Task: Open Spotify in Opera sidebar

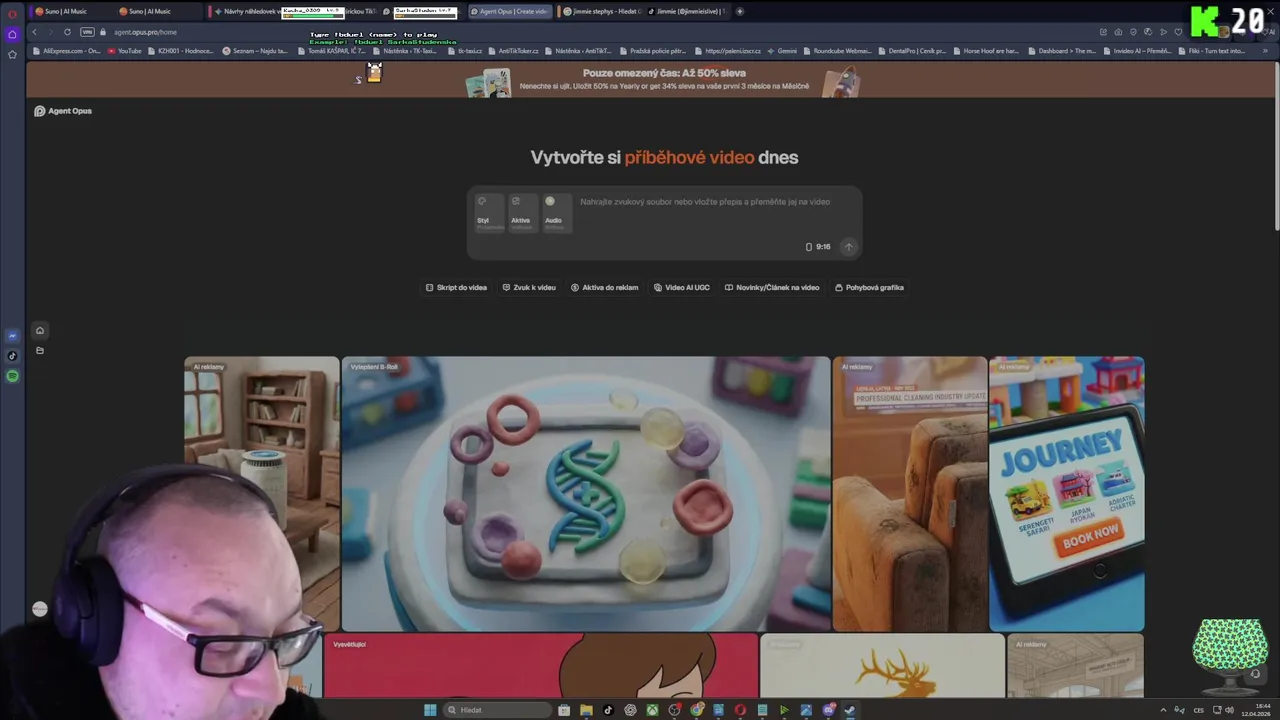Action: (12, 376)
